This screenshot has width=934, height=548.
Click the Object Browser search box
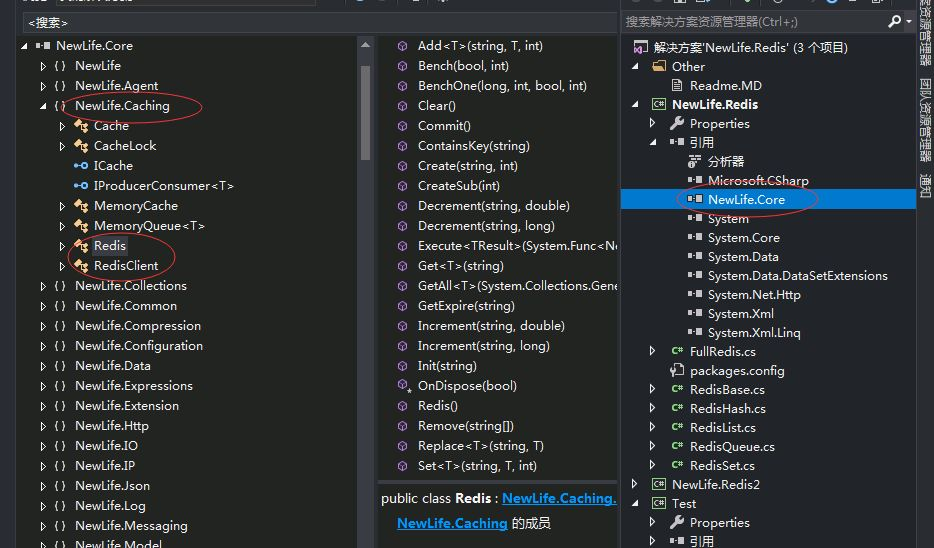pyautogui.click(x=319, y=23)
